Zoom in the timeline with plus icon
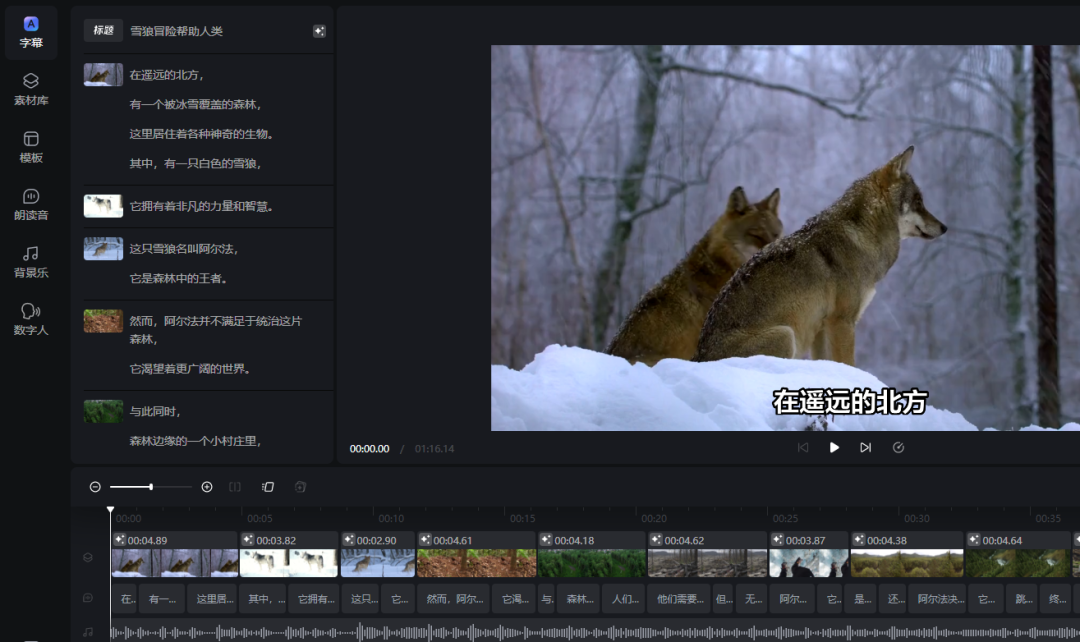The width and height of the screenshot is (1080, 642). click(207, 487)
